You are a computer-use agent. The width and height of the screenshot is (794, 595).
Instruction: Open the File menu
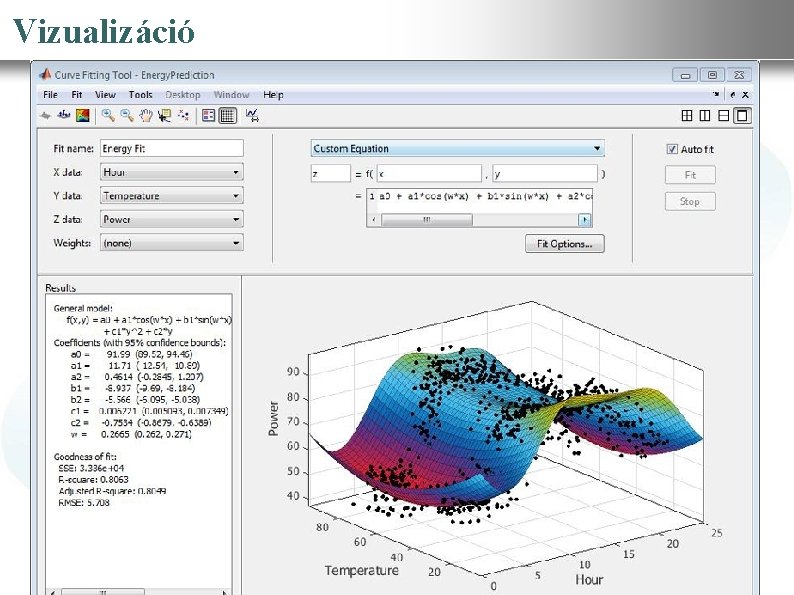(x=50, y=95)
